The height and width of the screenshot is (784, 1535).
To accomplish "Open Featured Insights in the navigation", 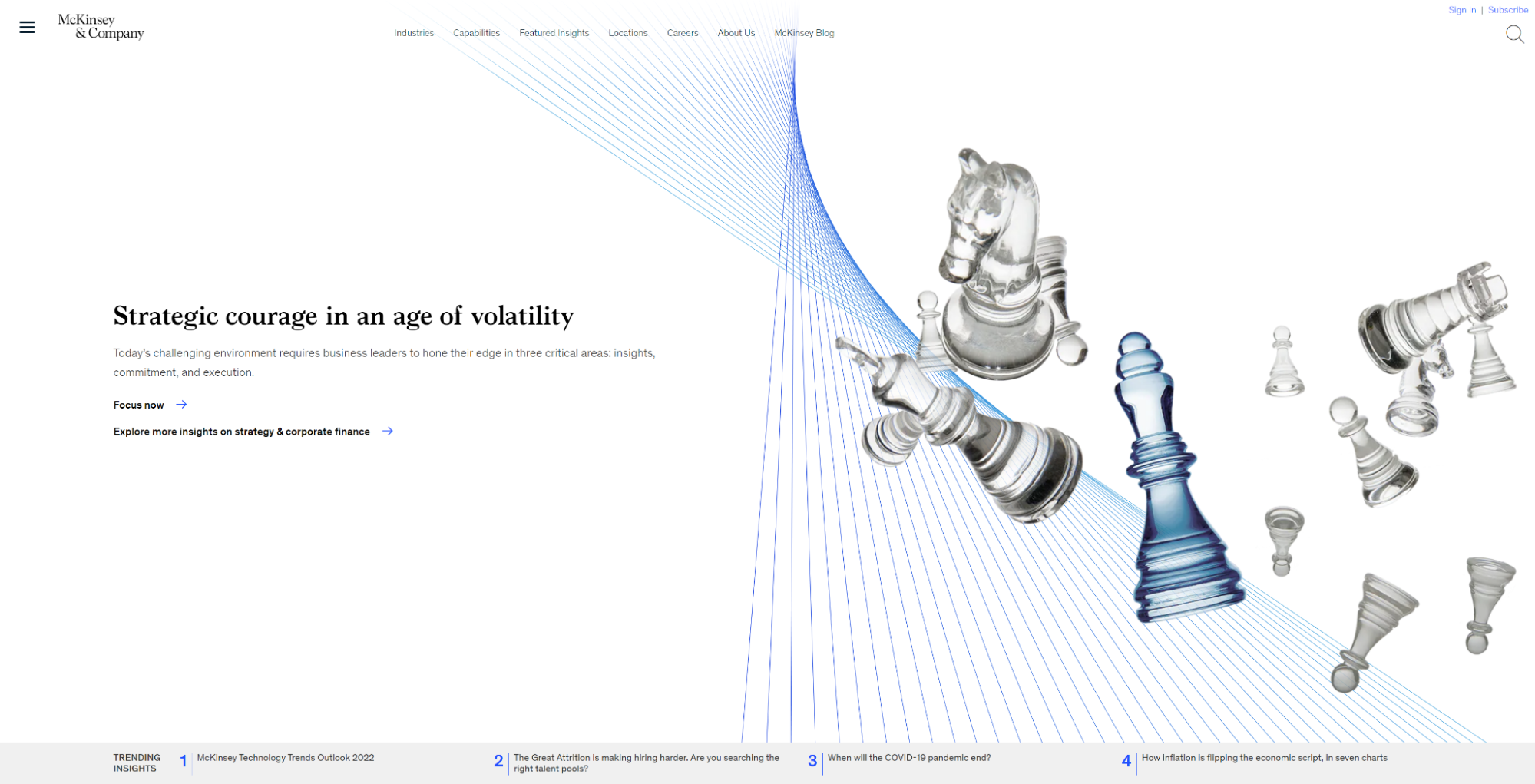I will 554,33.
